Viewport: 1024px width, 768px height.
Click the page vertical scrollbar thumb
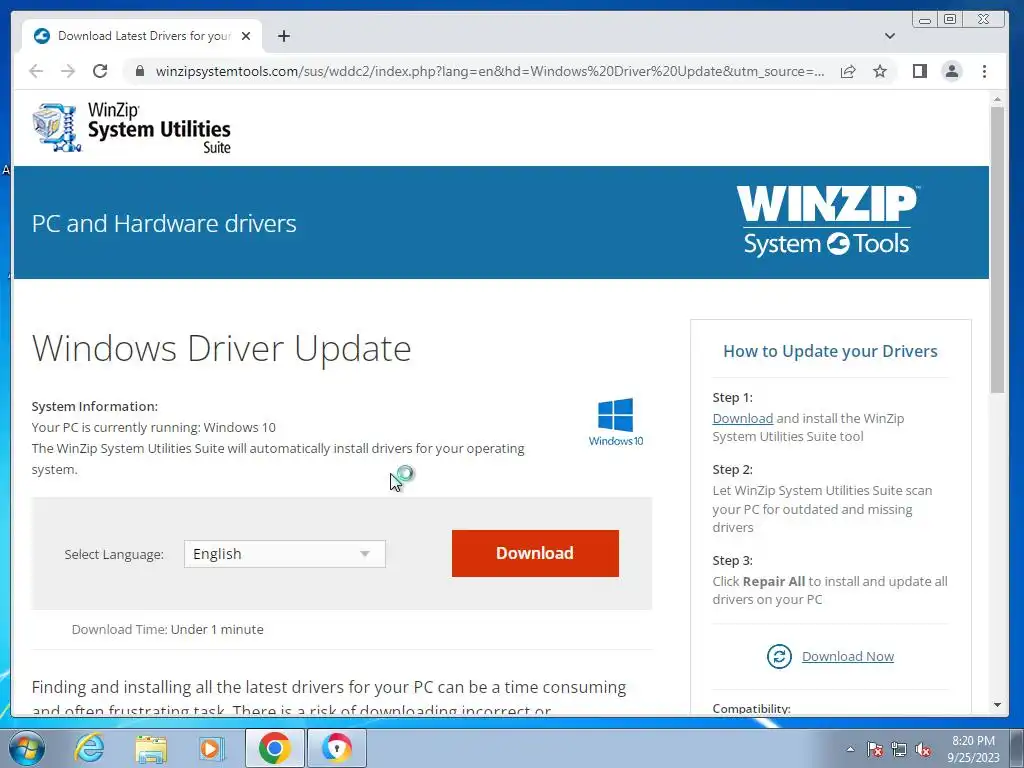(997, 249)
